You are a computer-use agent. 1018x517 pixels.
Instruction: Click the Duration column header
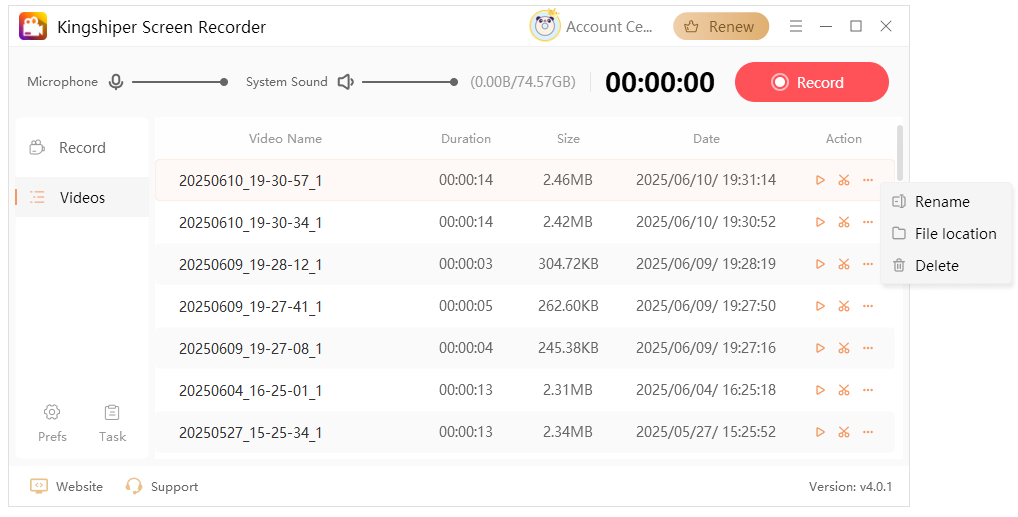point(466,138)
